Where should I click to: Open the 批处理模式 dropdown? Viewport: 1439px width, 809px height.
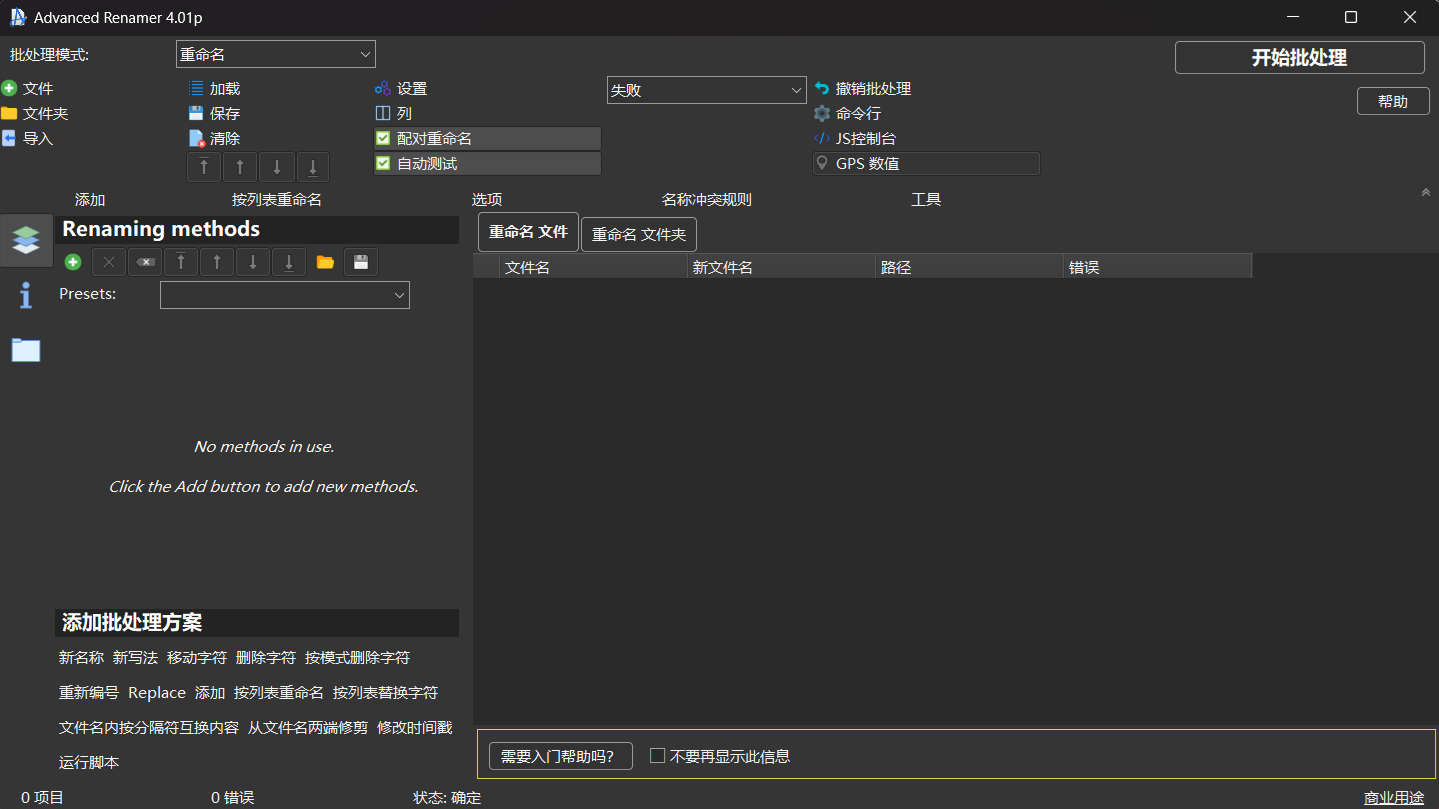click(275, 54)
